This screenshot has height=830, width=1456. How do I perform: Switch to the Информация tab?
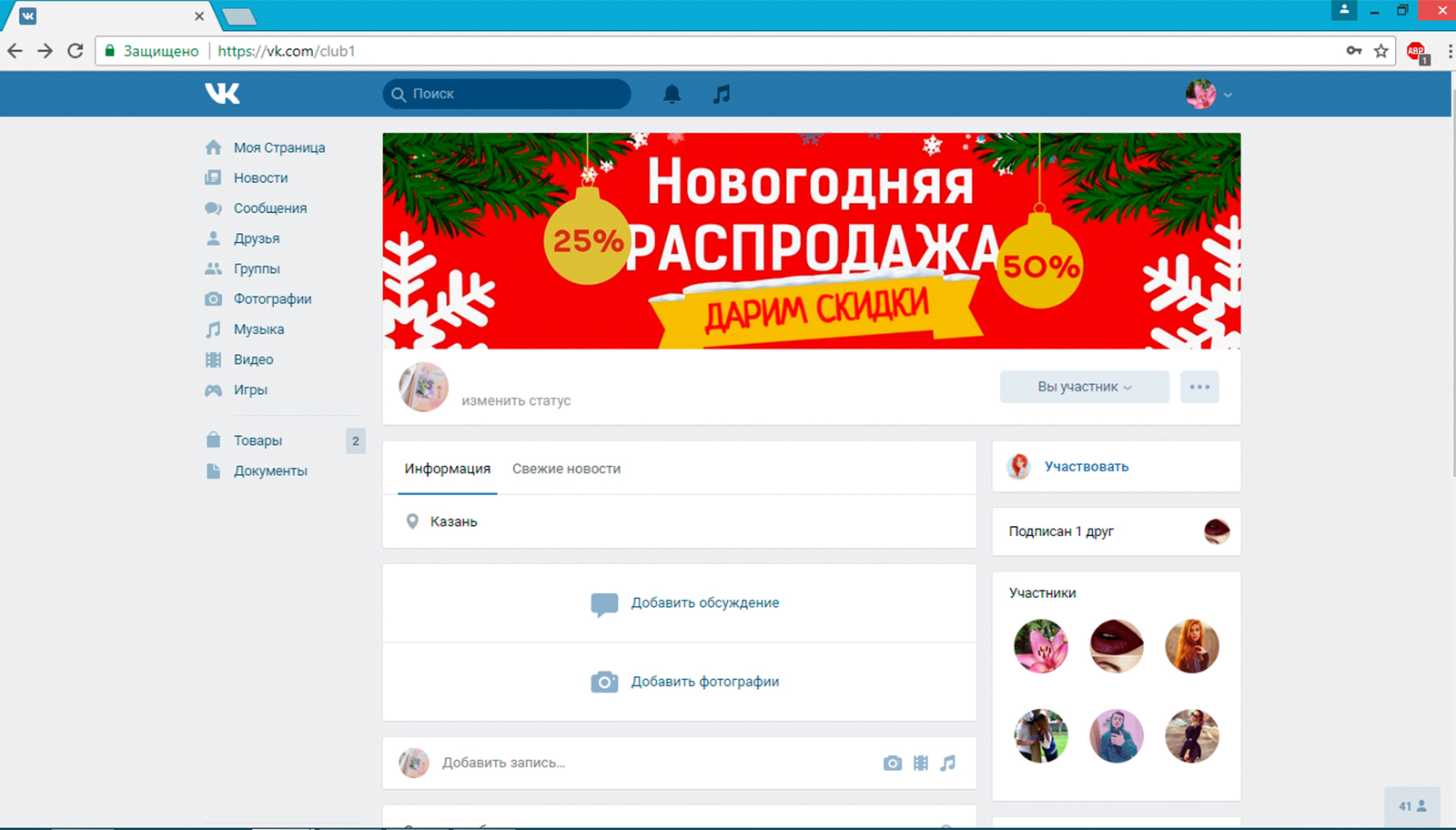point(448,469)
